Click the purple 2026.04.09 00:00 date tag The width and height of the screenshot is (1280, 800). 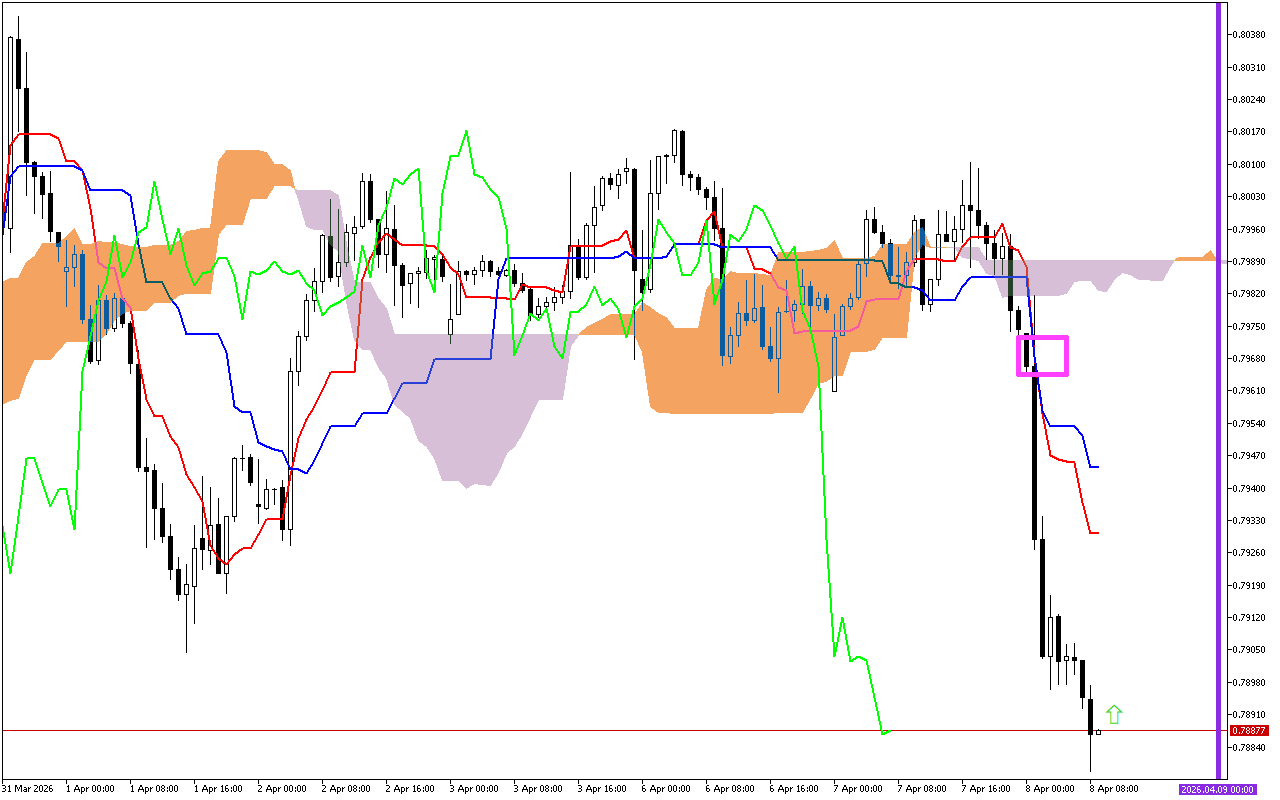1217,789
